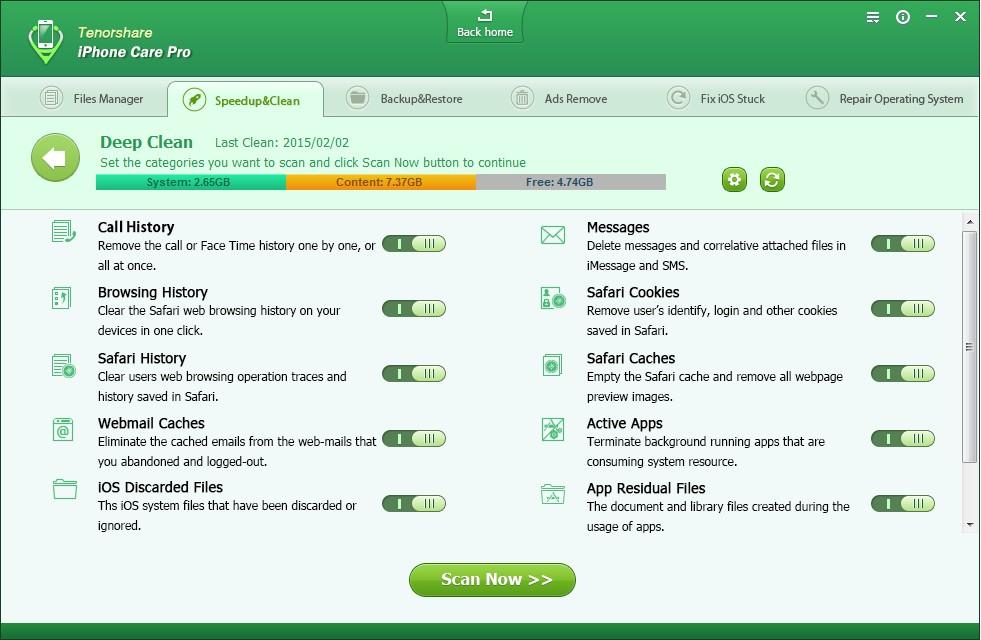Click the Free 4.74GB storage segment
The height and width of the screenshot is (640, 981).
[x=571, y=182]
